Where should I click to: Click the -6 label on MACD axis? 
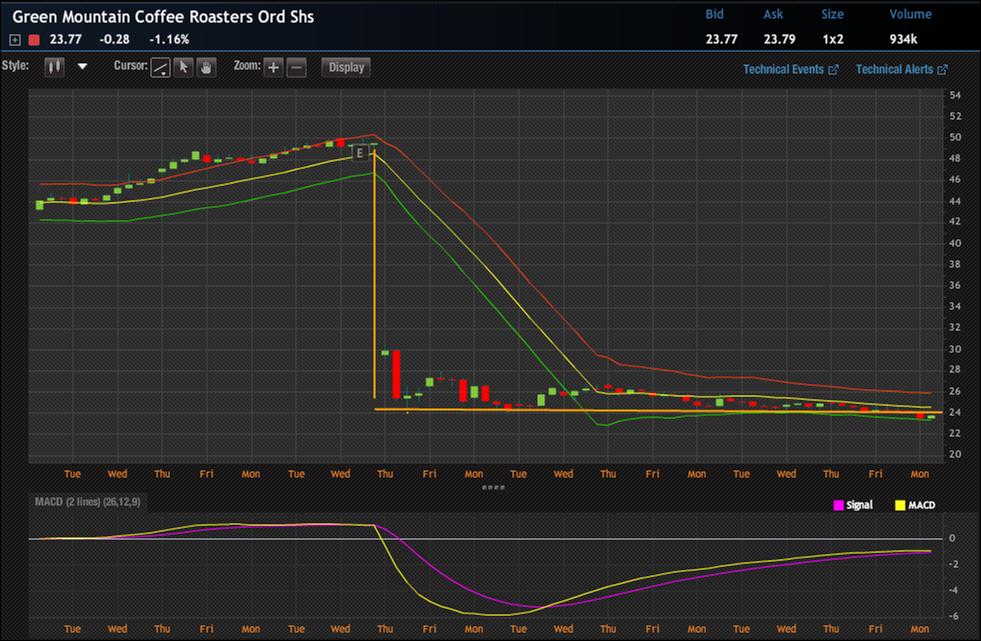click(x=952, y=616)
